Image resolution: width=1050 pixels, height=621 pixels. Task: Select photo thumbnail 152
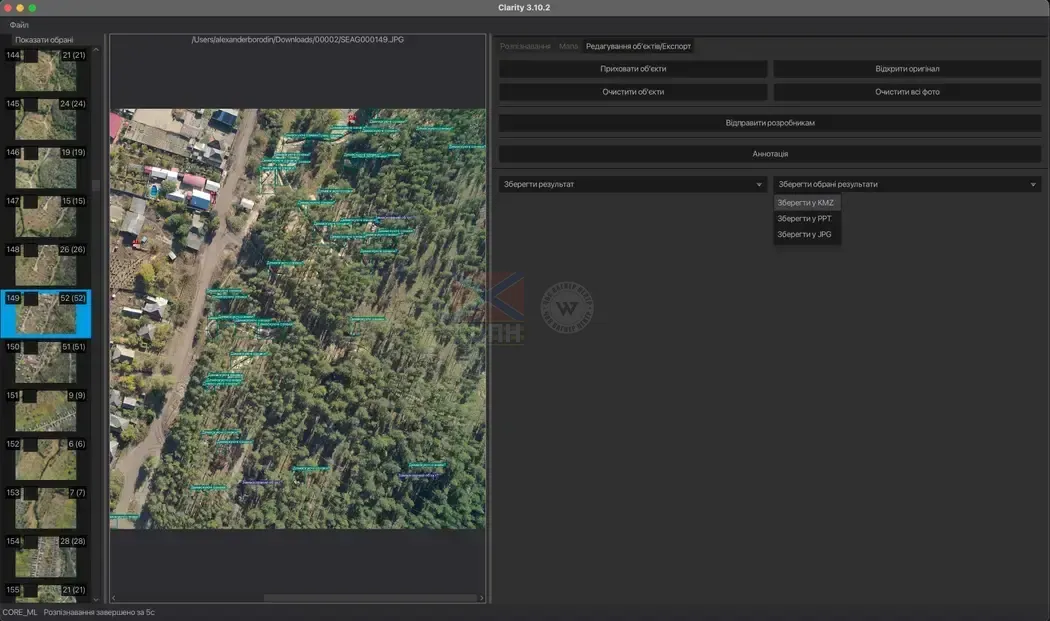pos(46,460)
